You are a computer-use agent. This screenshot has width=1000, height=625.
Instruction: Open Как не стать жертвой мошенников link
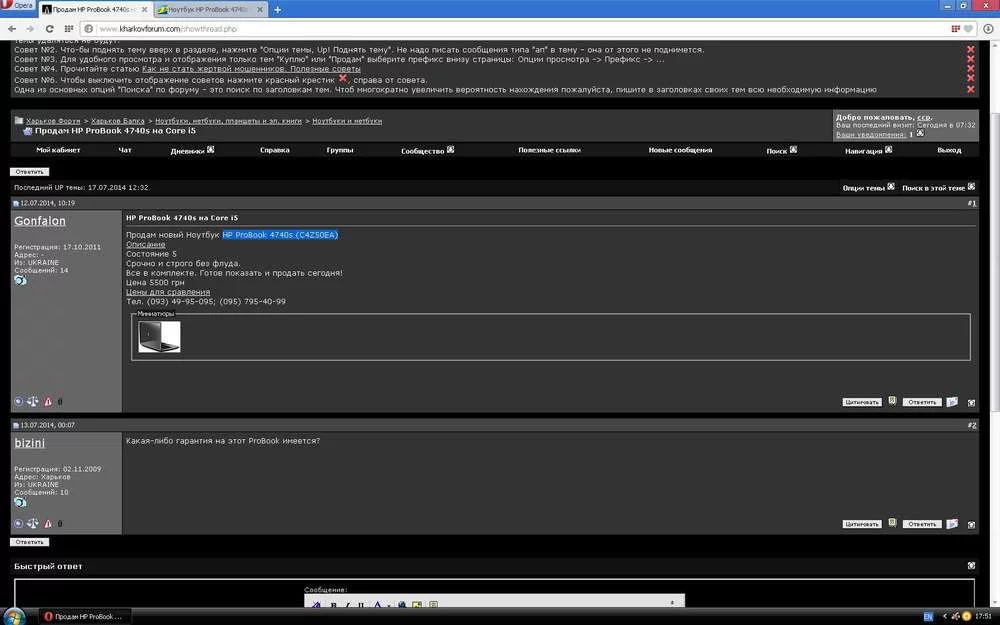[251, 69]
